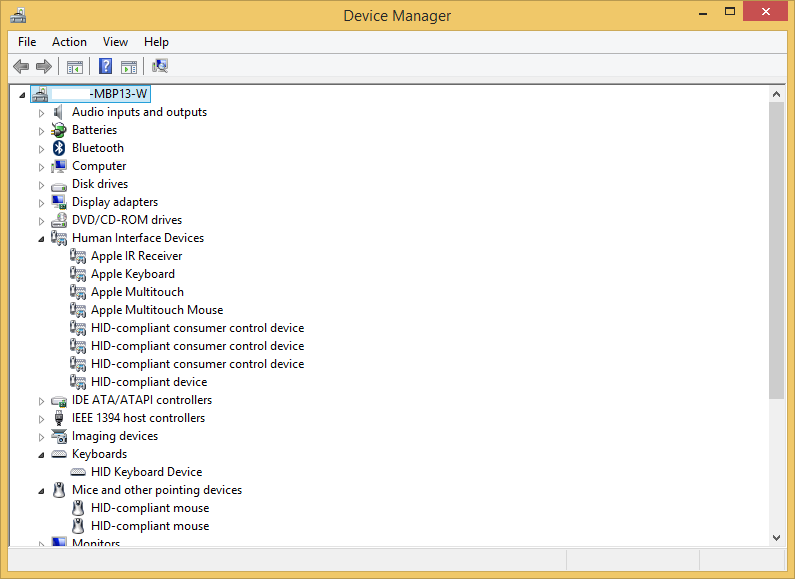Screen dimensions: 795x579
Task: Select the Monitors category at the bottom
Action: (x=96, y=542)
